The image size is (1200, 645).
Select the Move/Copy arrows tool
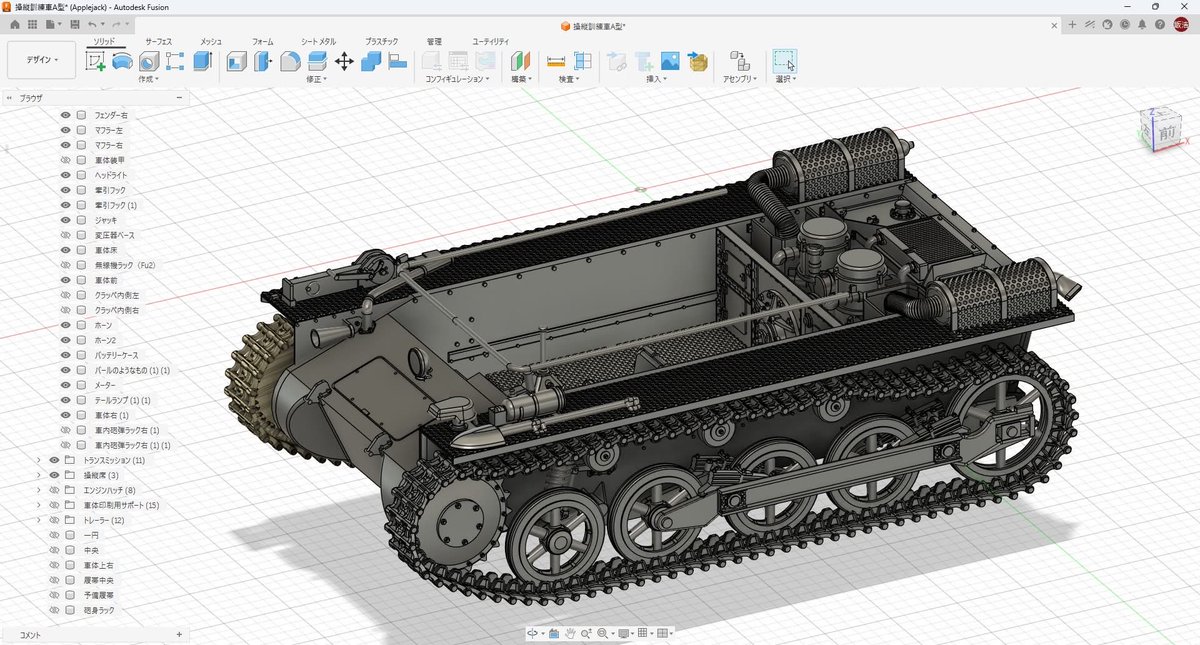point(344,62)
